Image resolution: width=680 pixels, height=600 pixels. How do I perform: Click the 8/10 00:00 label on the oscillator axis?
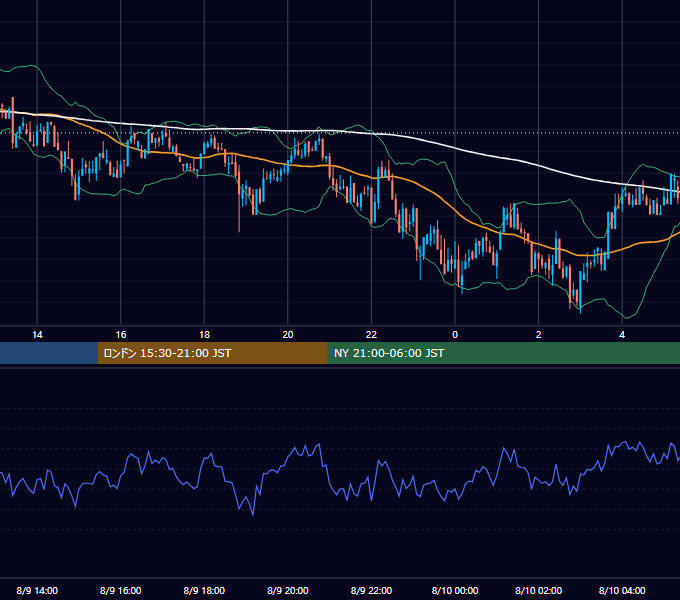[455, 590]
